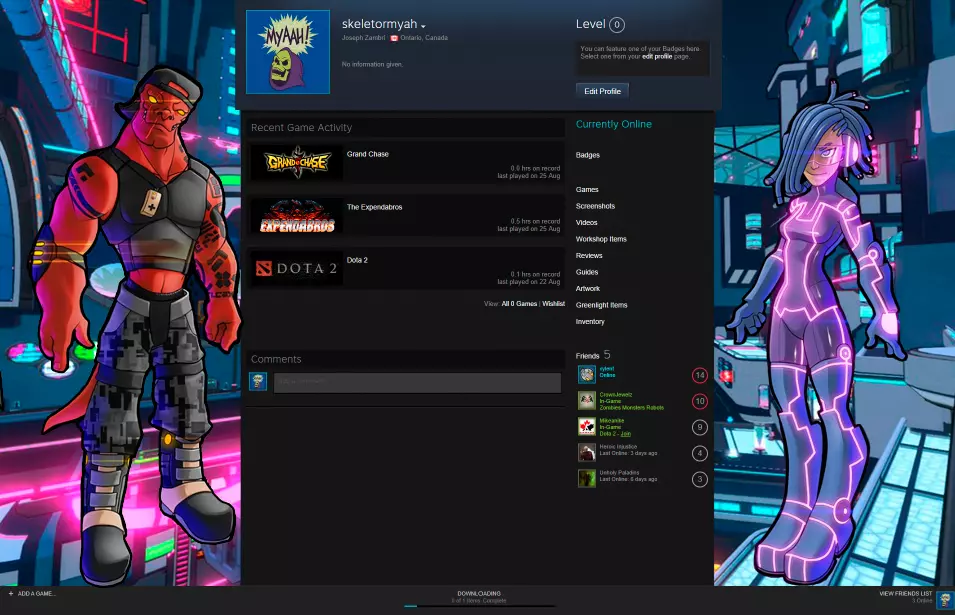Screen dimensions: 955x615
Task: Open Mikeanike friend avatar
Action: point(587,426)
